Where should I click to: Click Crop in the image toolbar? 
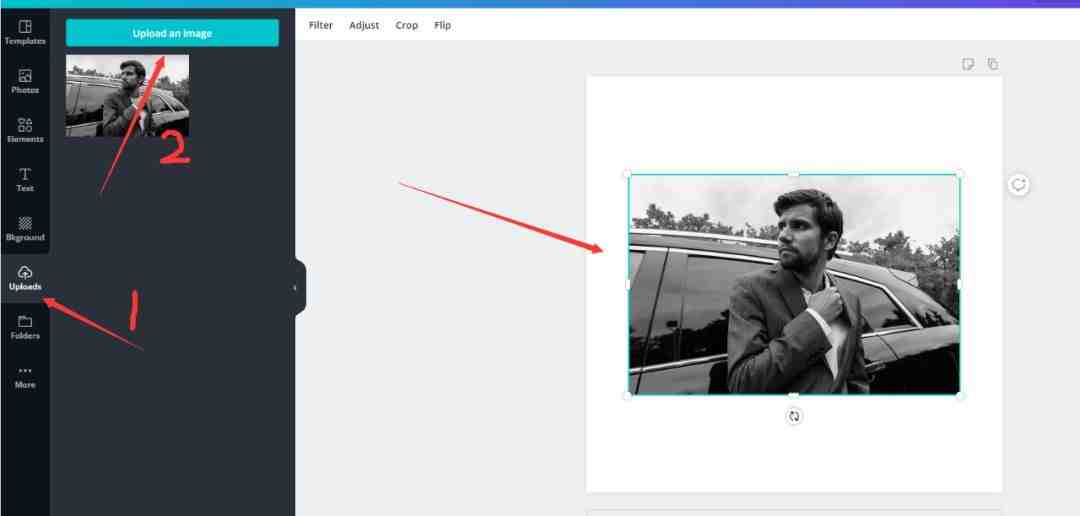407,25
